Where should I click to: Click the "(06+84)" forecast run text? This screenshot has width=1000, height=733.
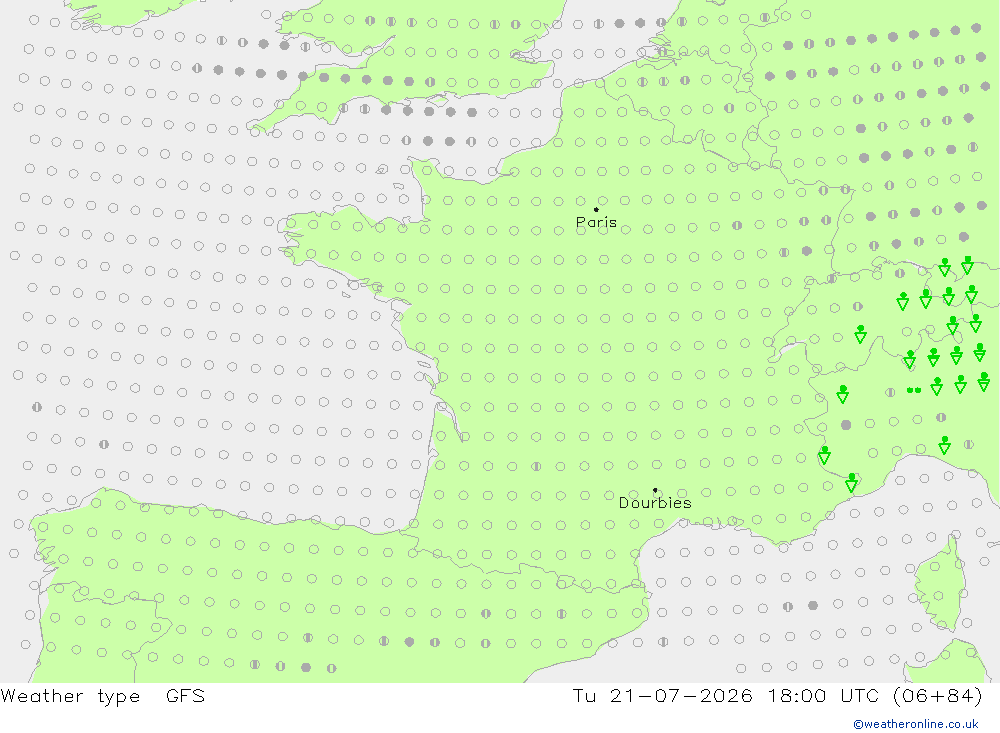point(938,695)
